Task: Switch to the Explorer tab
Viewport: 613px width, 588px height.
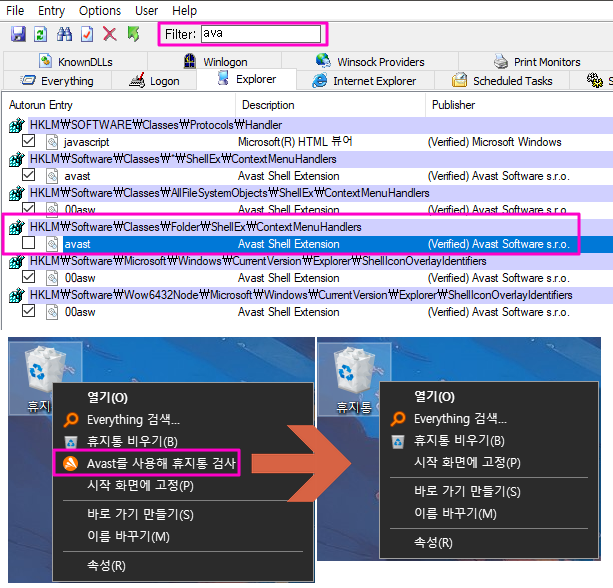Action: click(247, 79)
